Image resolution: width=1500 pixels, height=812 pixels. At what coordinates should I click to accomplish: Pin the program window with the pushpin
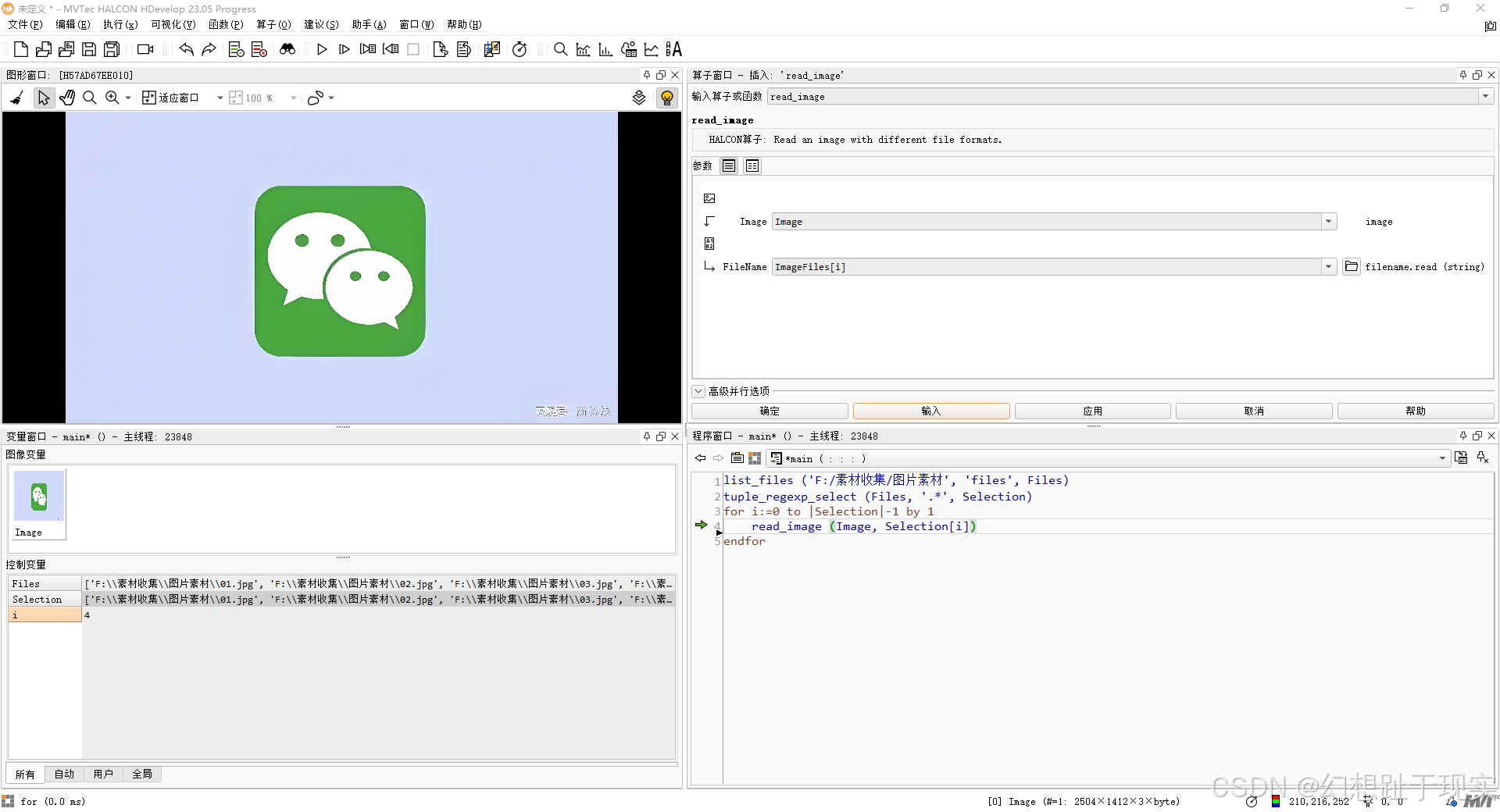[x=1463, y=436]
